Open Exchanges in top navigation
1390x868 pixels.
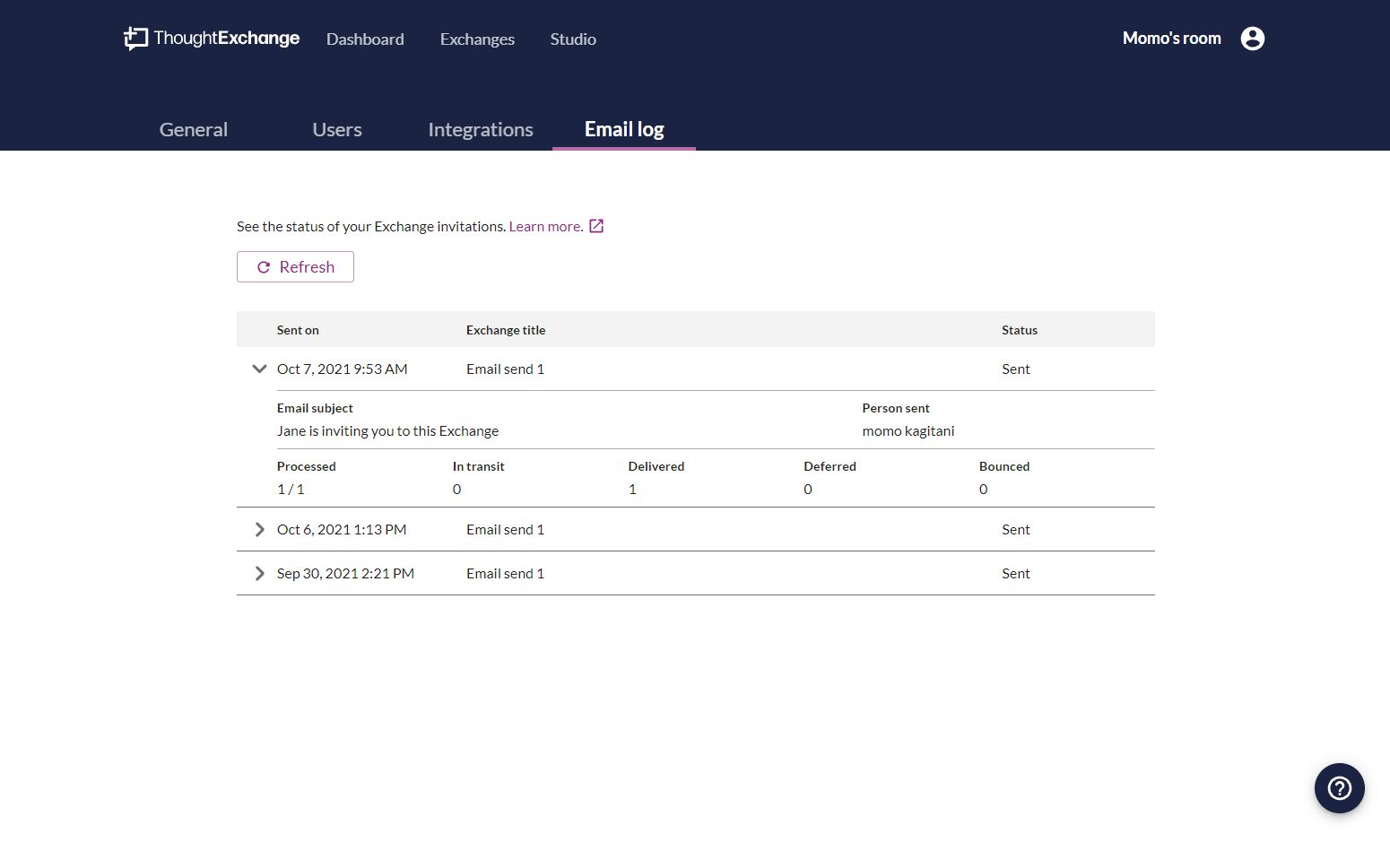477,39
